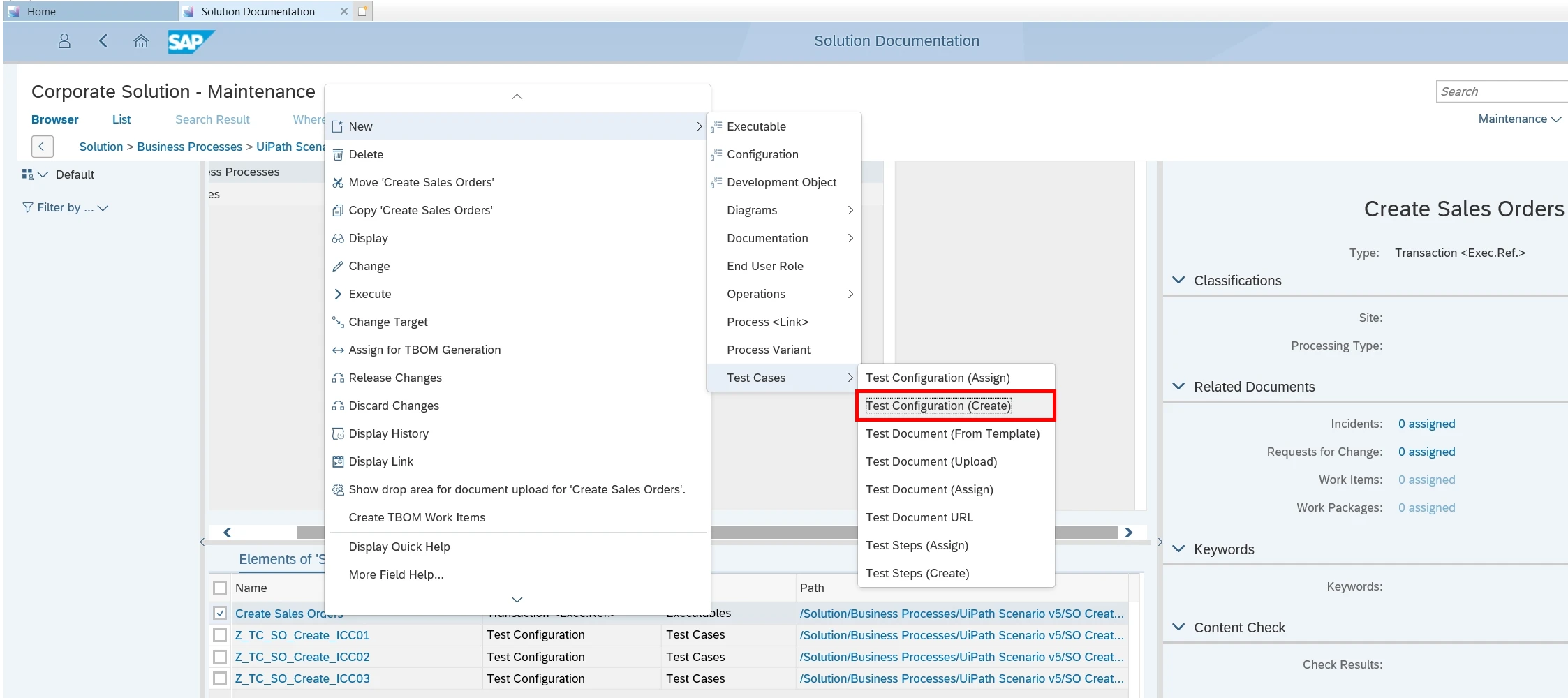The width and height of the screenshot is (1568, 698).
Task: Select Test Configuration (Create) menu entry
Action: (x=938, y=406)
